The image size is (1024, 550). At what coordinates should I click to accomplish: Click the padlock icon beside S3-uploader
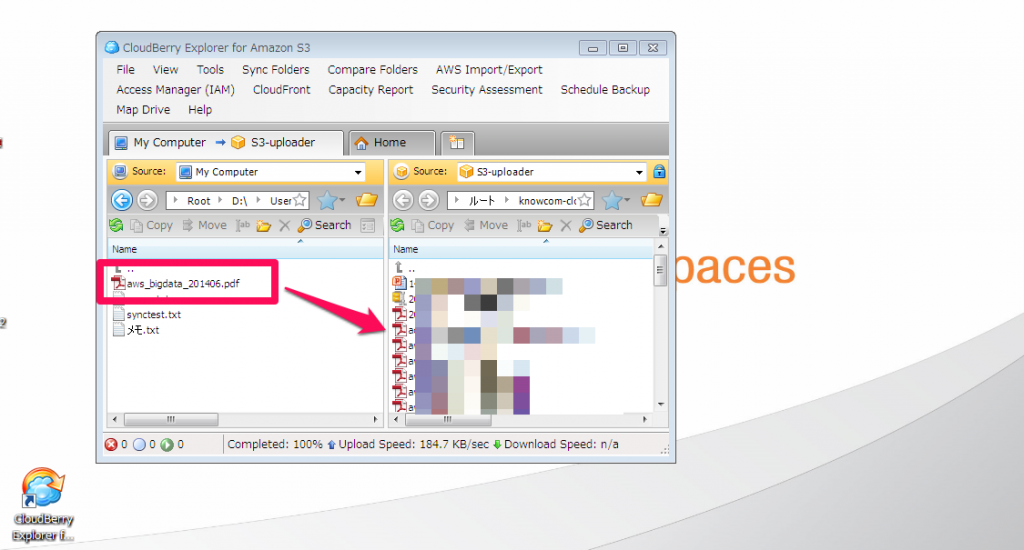coord(659,172)
